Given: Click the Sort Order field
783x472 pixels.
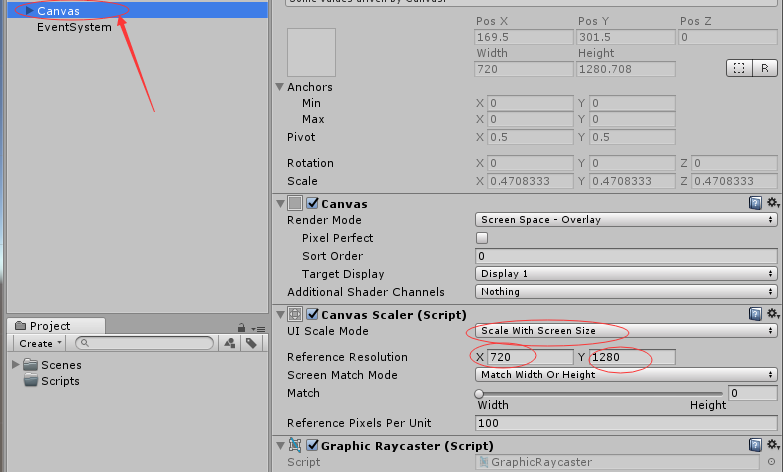Looking at the screenshot, I should point(626,256).
